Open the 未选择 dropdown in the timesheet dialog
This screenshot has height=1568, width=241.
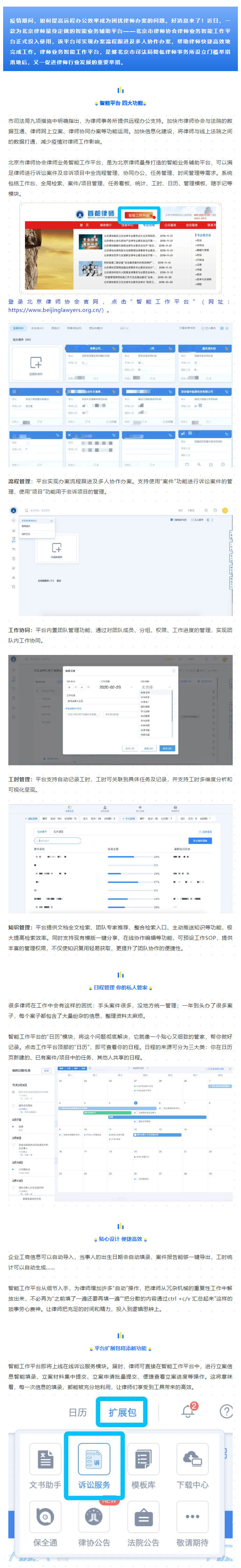[x=156, y=687]
